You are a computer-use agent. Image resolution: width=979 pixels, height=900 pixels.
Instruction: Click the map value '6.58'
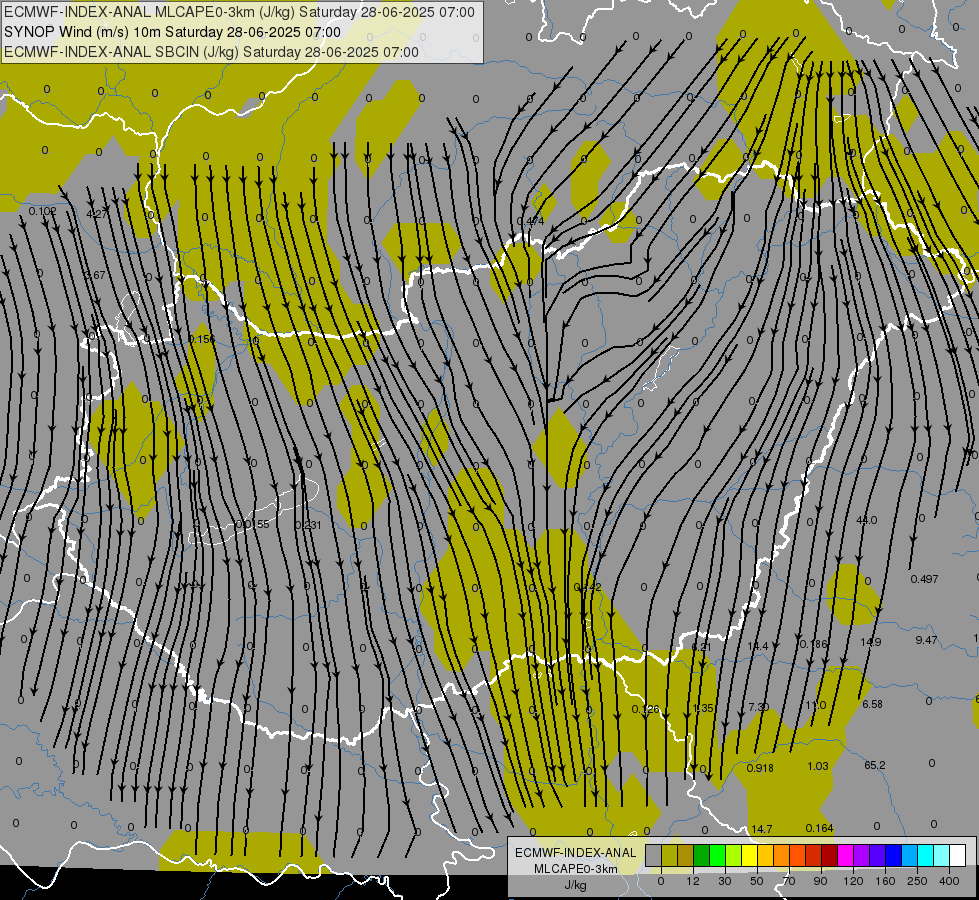pyautogui.click(x=872, y=704)
